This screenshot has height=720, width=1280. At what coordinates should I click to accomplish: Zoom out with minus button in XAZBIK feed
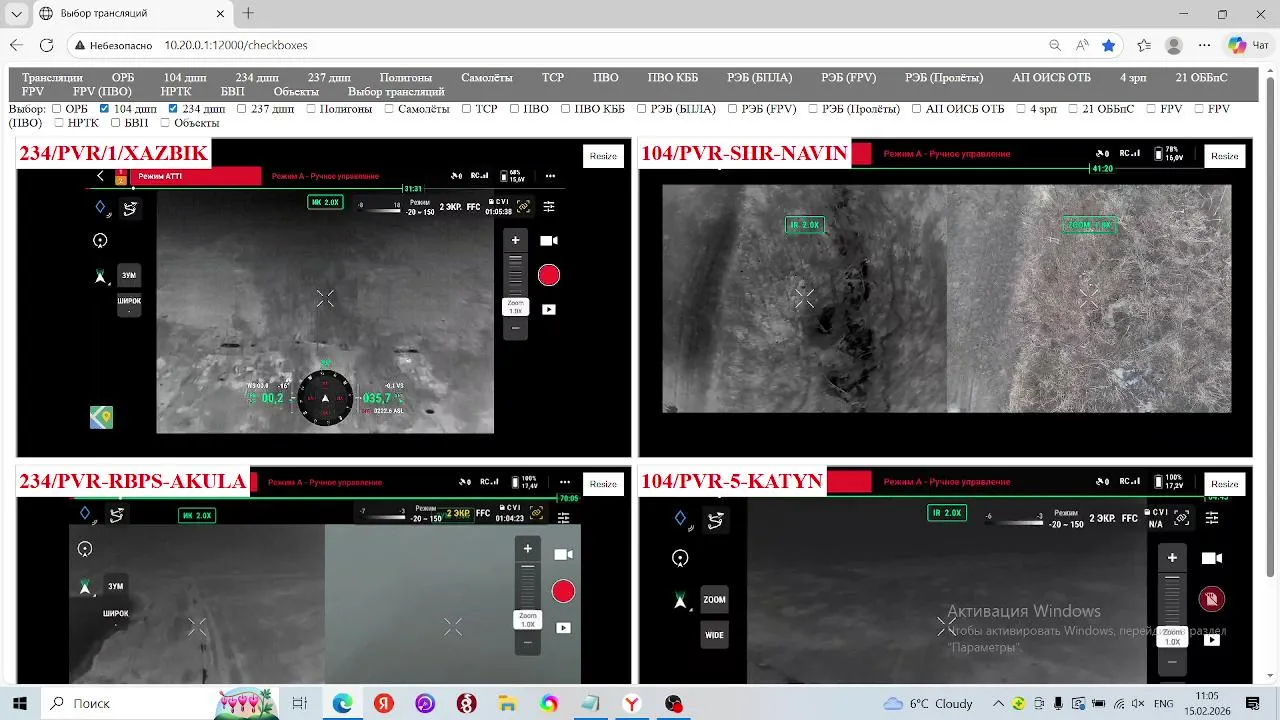coord(515,327)
